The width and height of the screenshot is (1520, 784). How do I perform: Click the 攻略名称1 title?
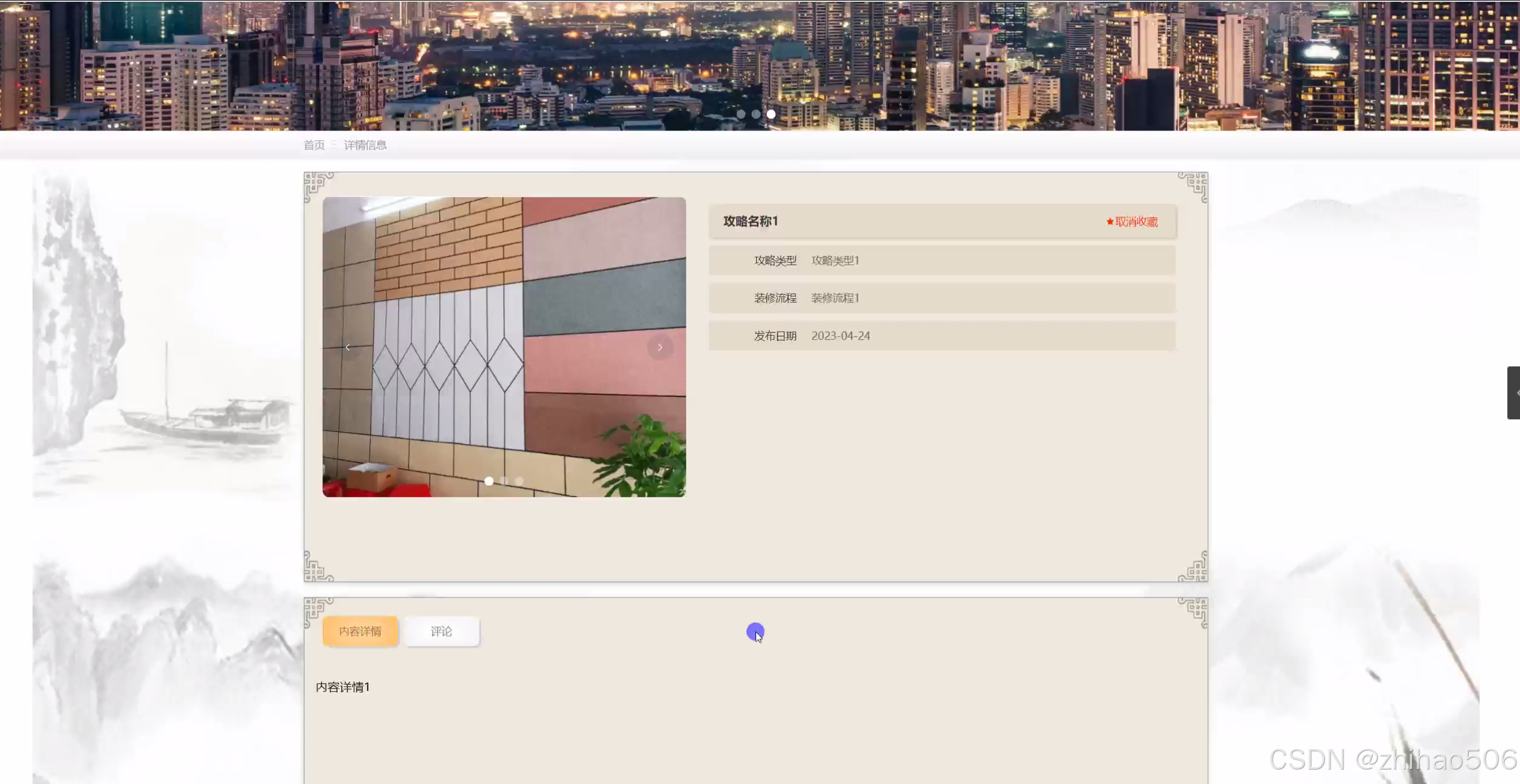pyautogui.click(x=751, y=221)
